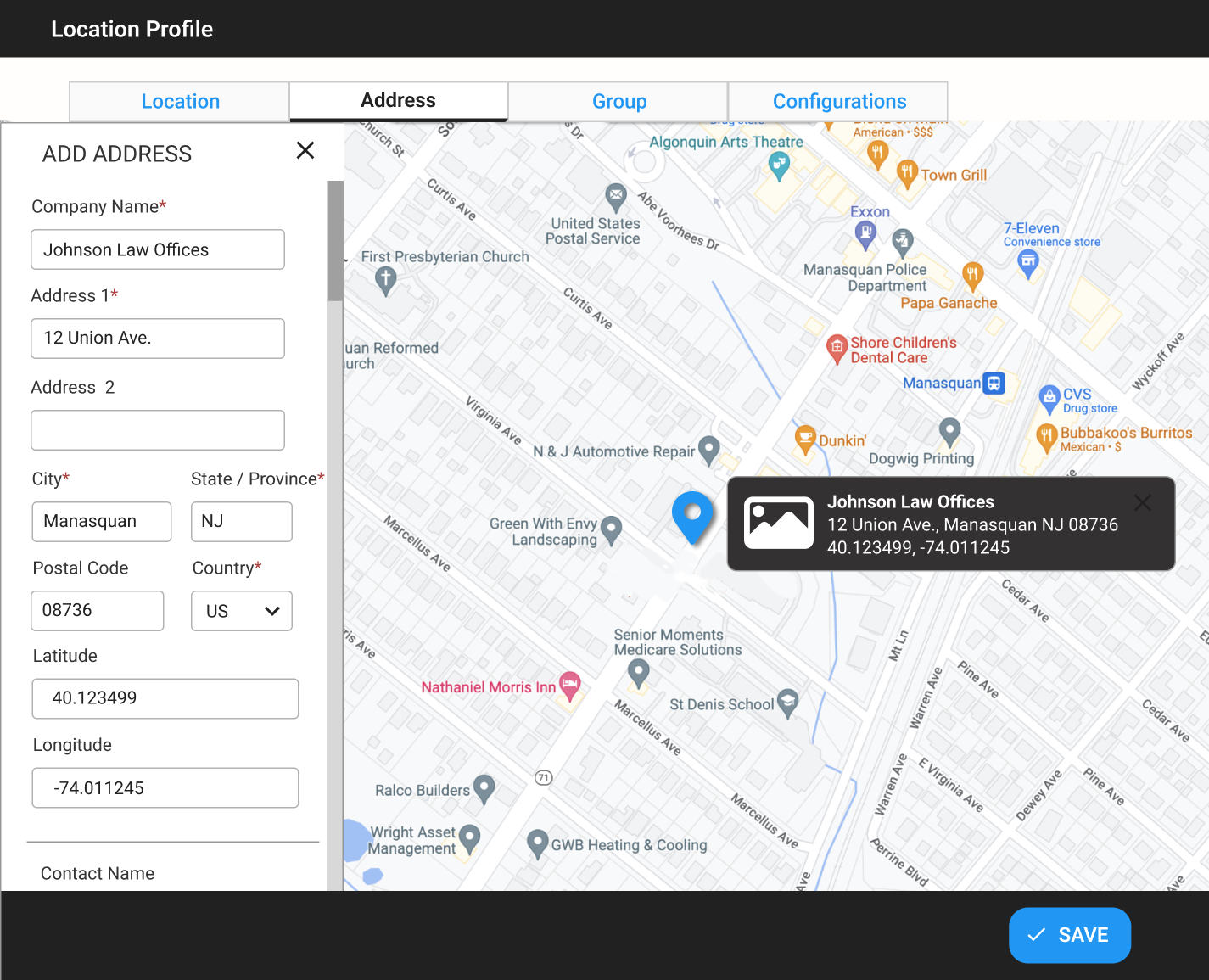The image size is (1209, 980).
Task: Open the Configurations tab
Action: 838,102
